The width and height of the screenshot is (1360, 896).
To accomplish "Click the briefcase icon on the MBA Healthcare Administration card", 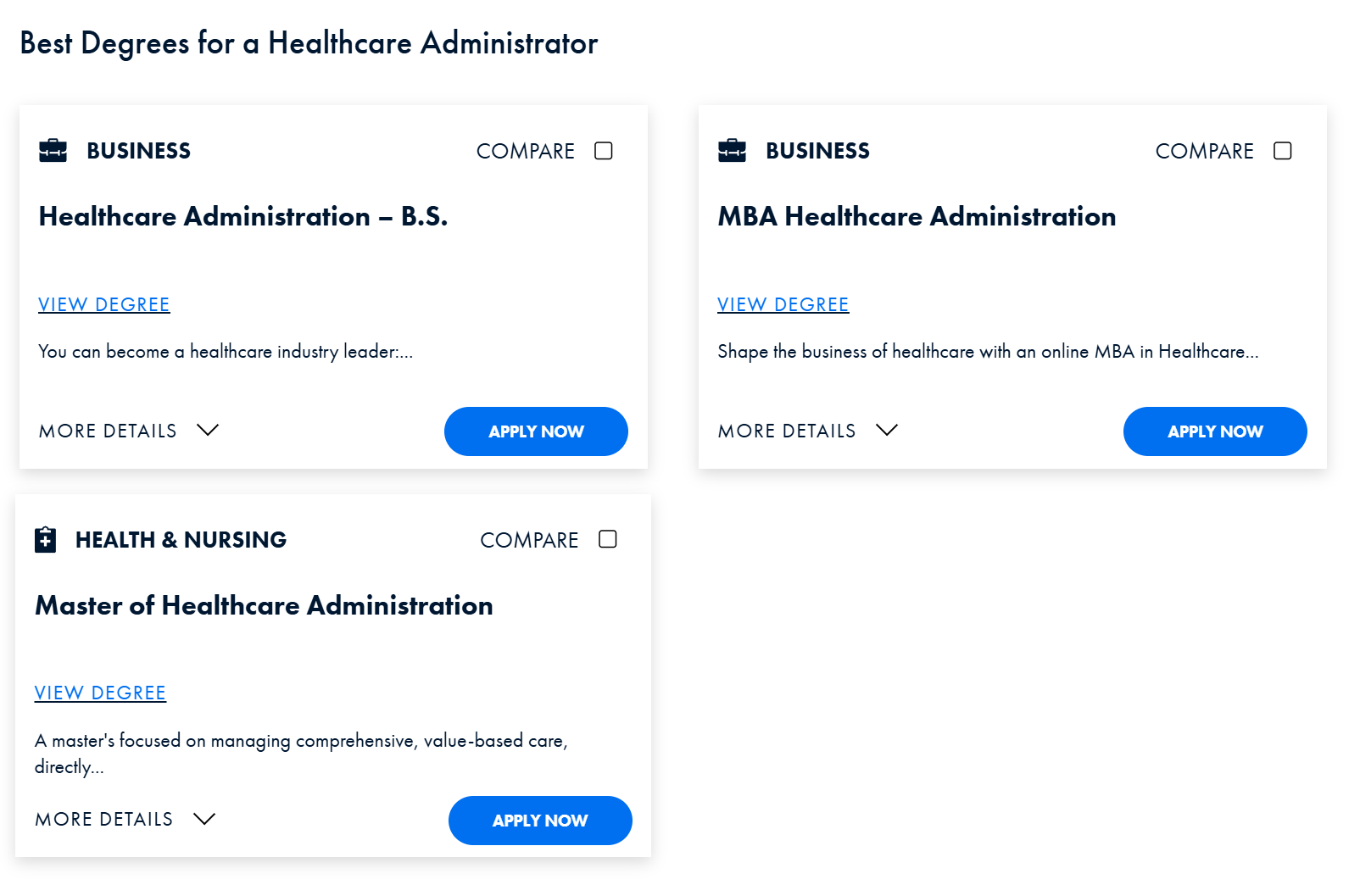I will pos(731,150).
